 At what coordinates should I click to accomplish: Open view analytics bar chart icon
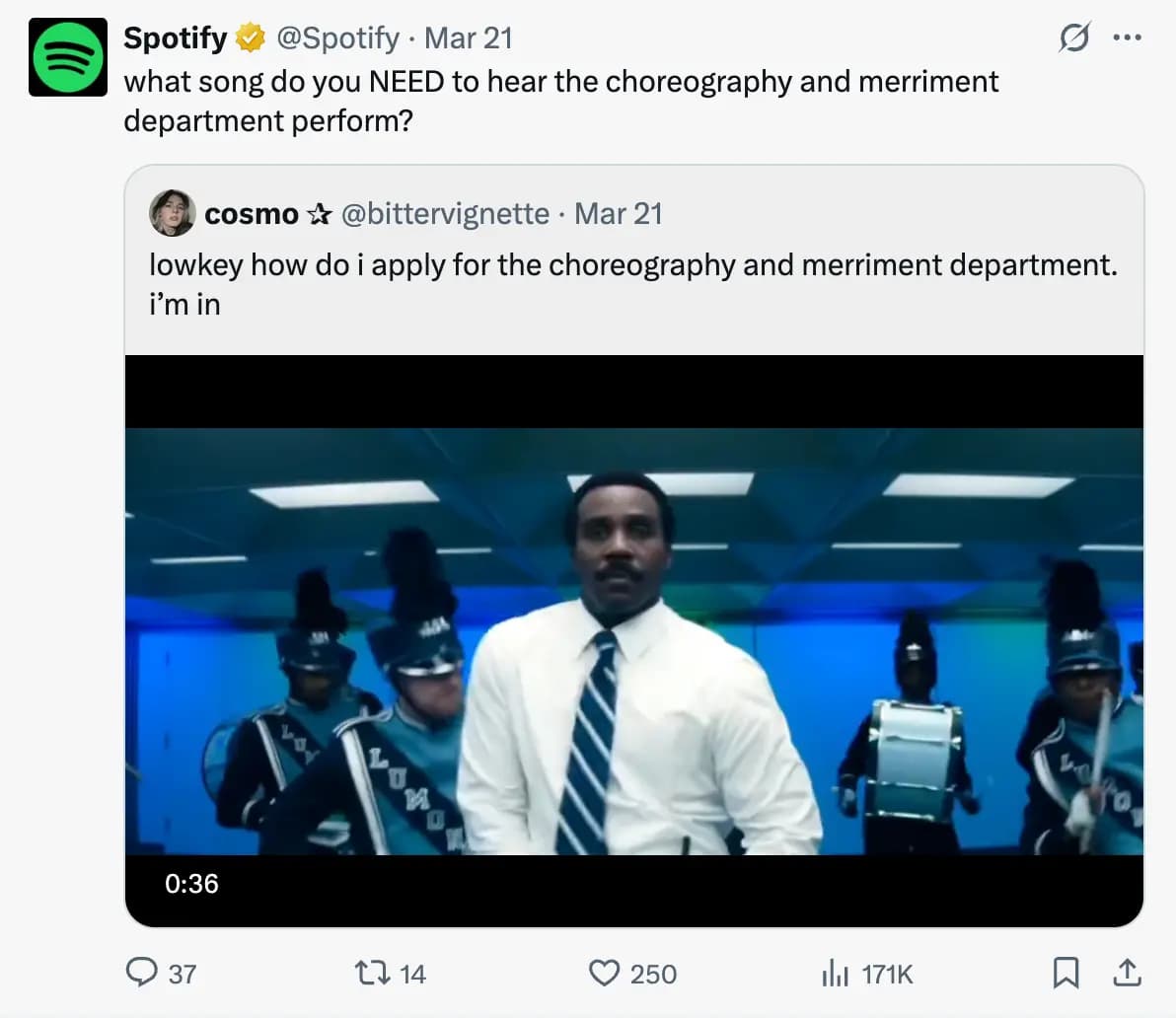pyautogui.click(x=835, y=974)
